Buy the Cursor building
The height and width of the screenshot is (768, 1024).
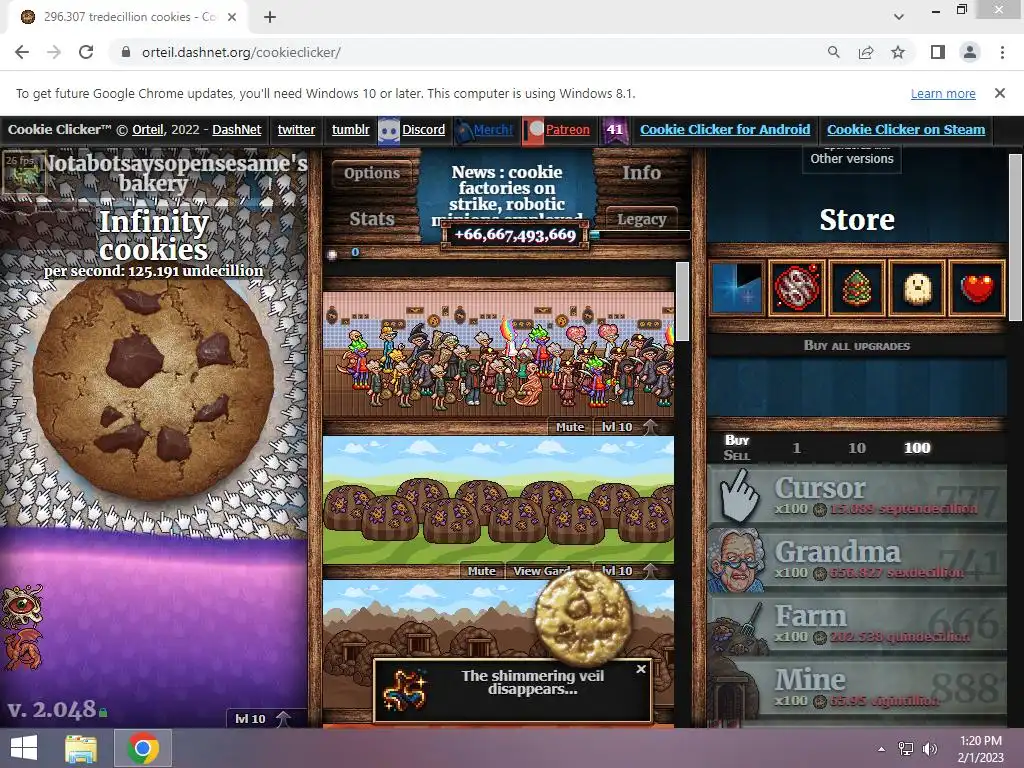[857, 496]
